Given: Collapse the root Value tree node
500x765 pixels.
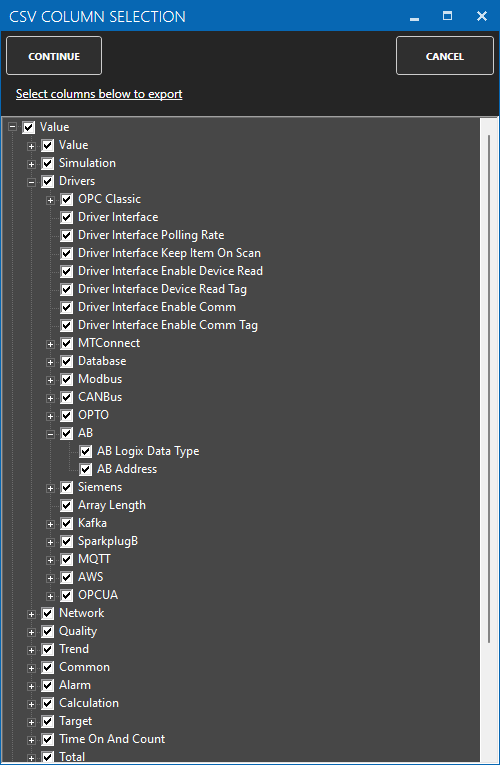Looking at the screenshot, I should click(12, 127).
